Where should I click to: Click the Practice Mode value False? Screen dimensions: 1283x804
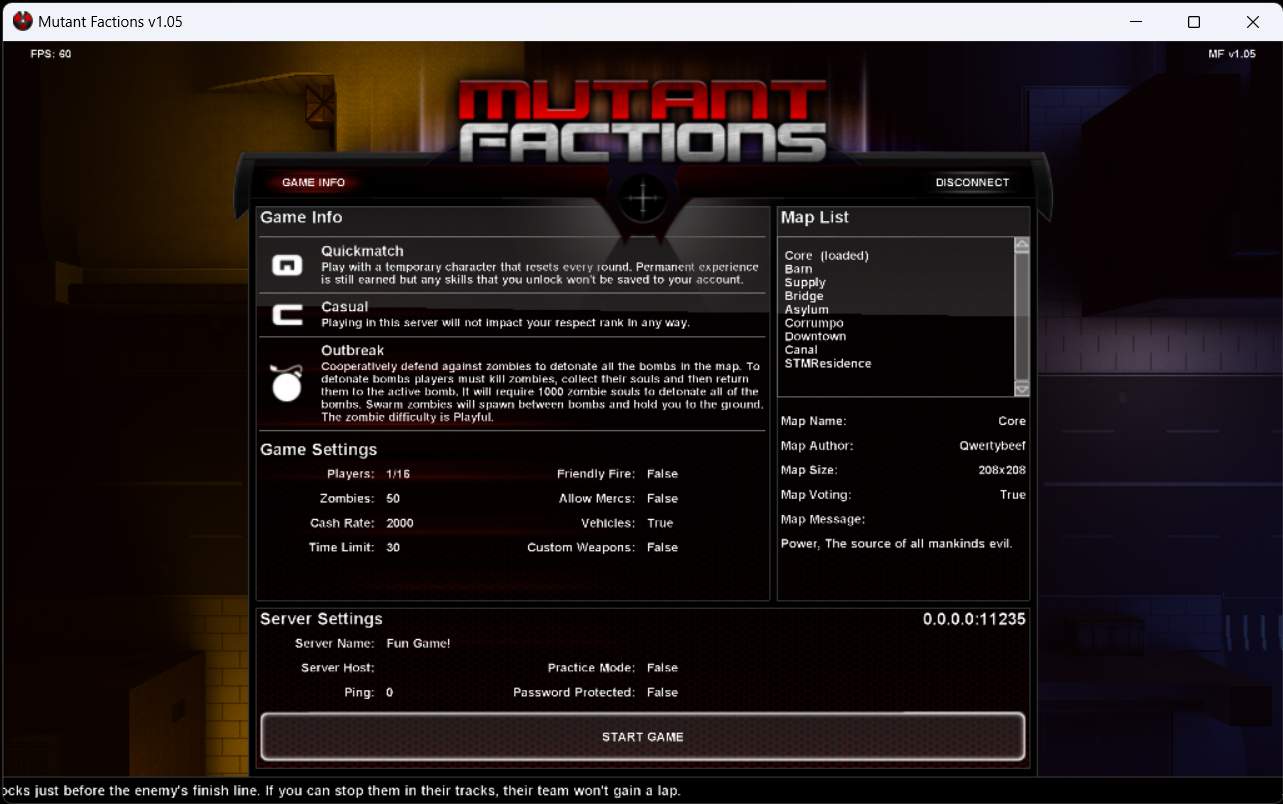662,668
